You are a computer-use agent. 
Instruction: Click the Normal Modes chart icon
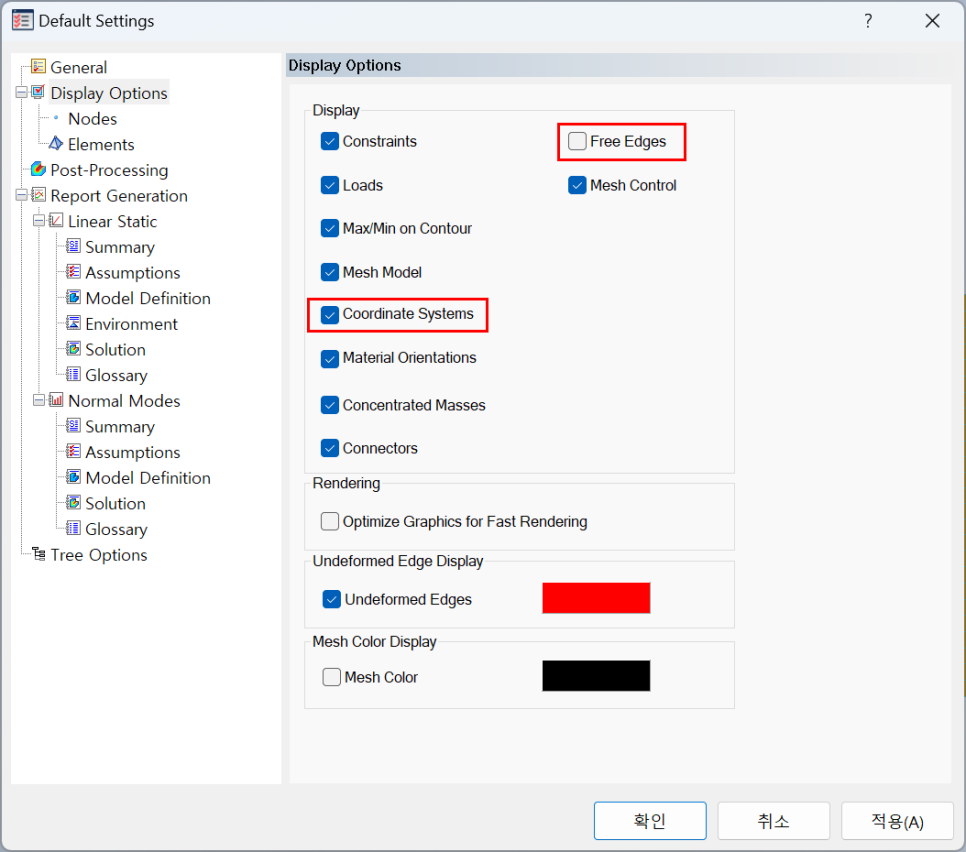[x=56, y=401]
